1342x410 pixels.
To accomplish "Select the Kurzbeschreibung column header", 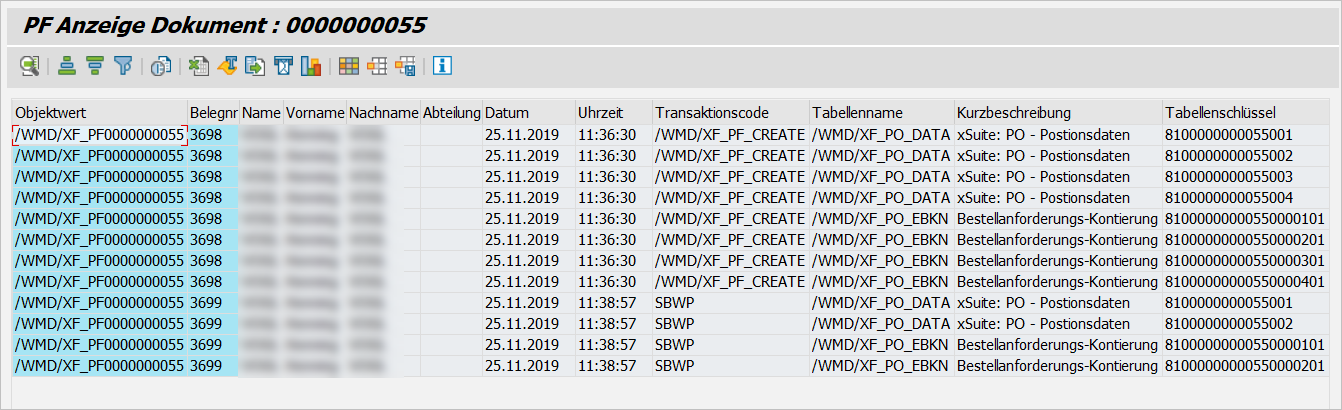I will click(x=1057, y=112).
